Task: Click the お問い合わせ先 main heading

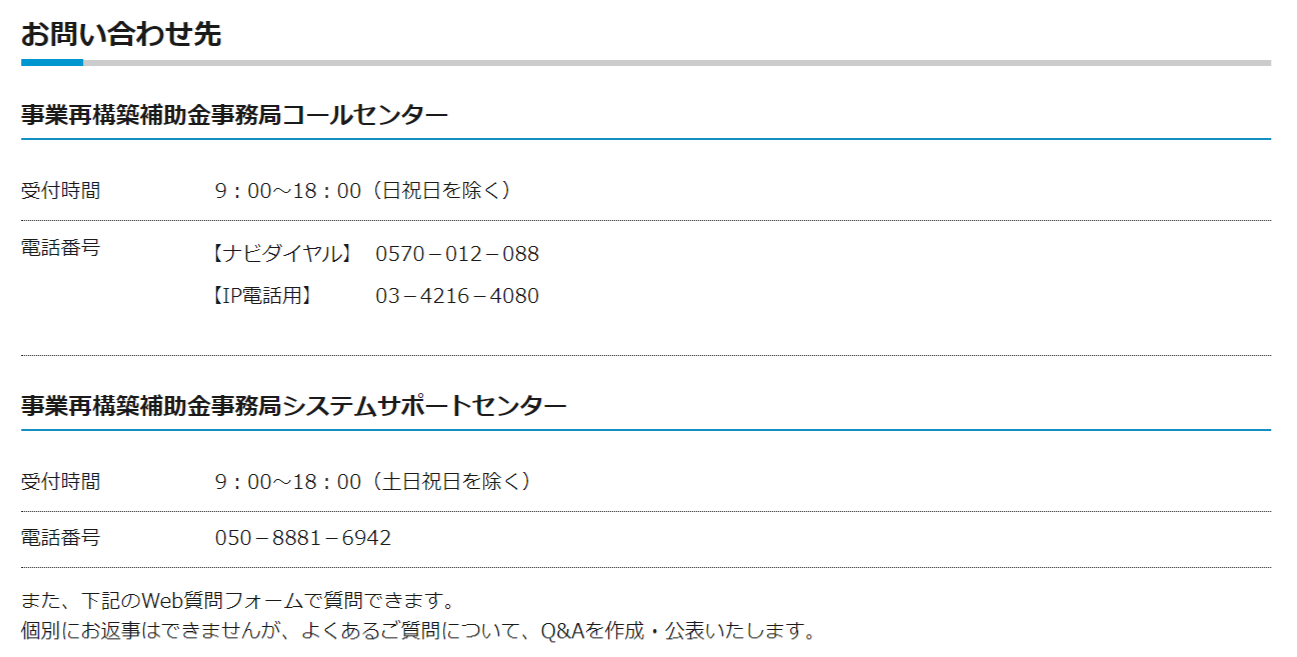Action: [x=121, y=33]
